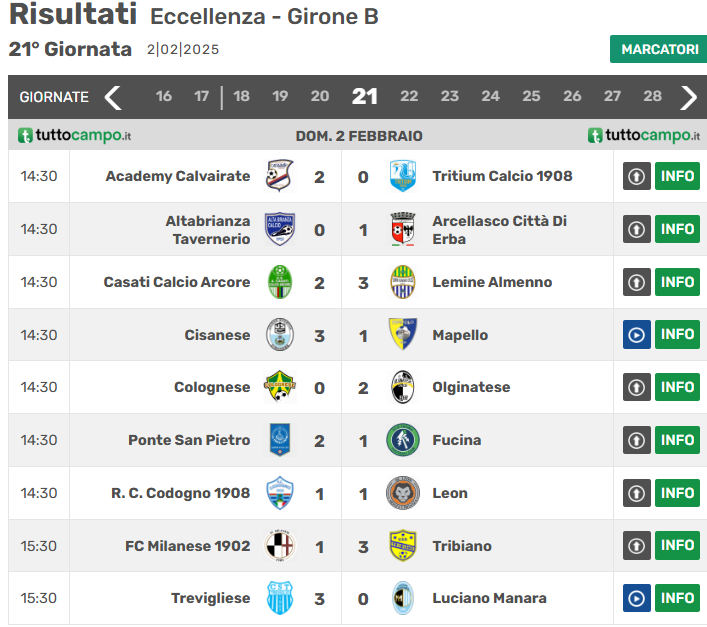Click the Tritium Calcio 1908 crest
Viewport: 707px width, 627px height.
[x=402, y=176]
